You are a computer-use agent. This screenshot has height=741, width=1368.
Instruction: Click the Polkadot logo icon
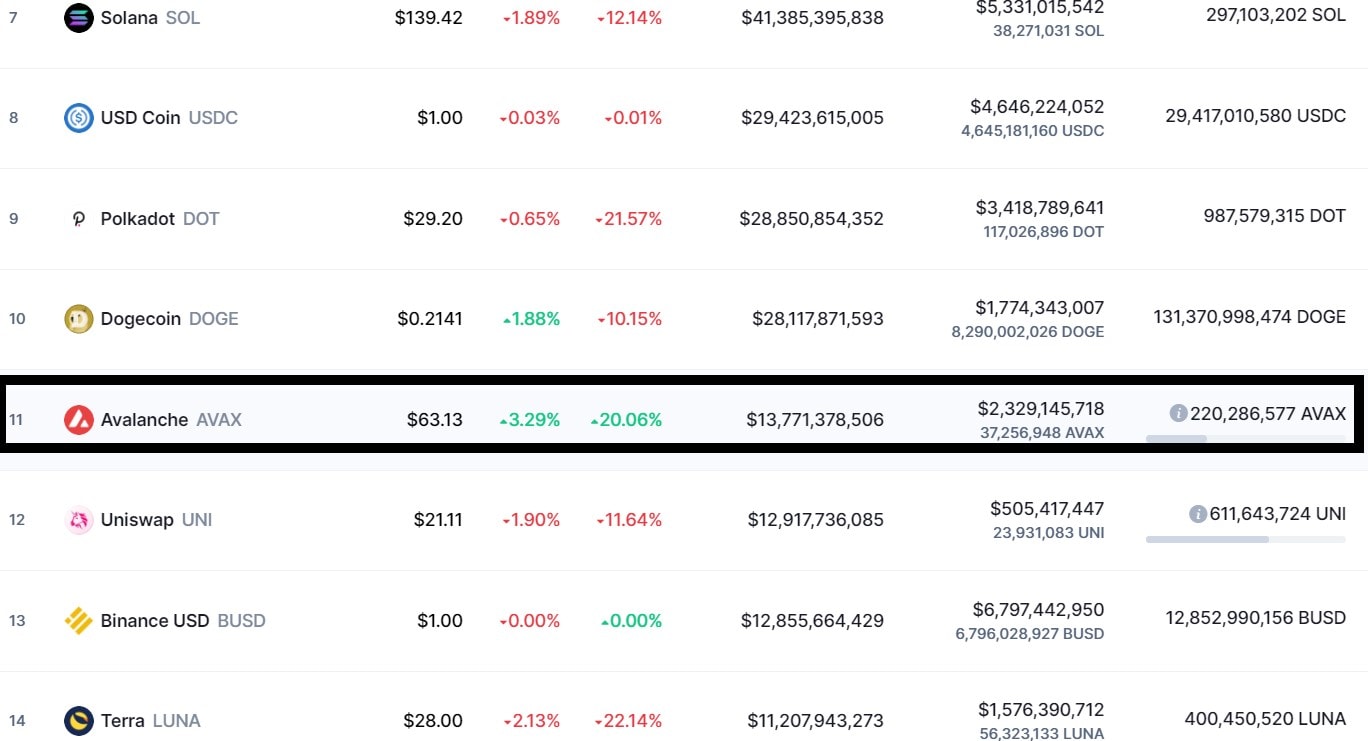pyautogui.click(x=79, y=219)
